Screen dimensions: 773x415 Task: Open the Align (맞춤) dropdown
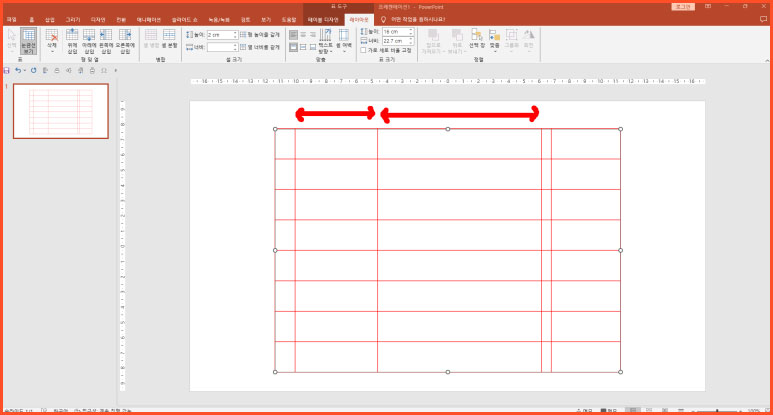coord(494,41)
